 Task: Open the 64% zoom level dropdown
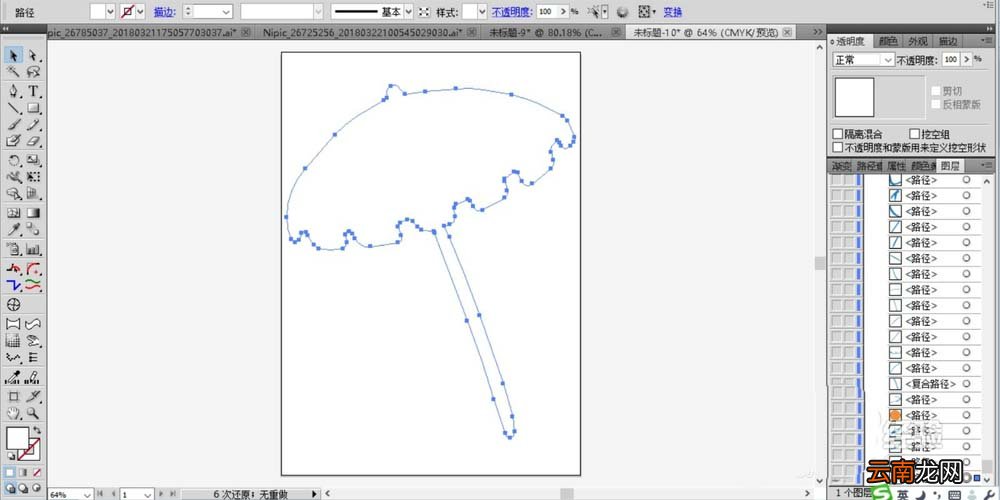87,494
